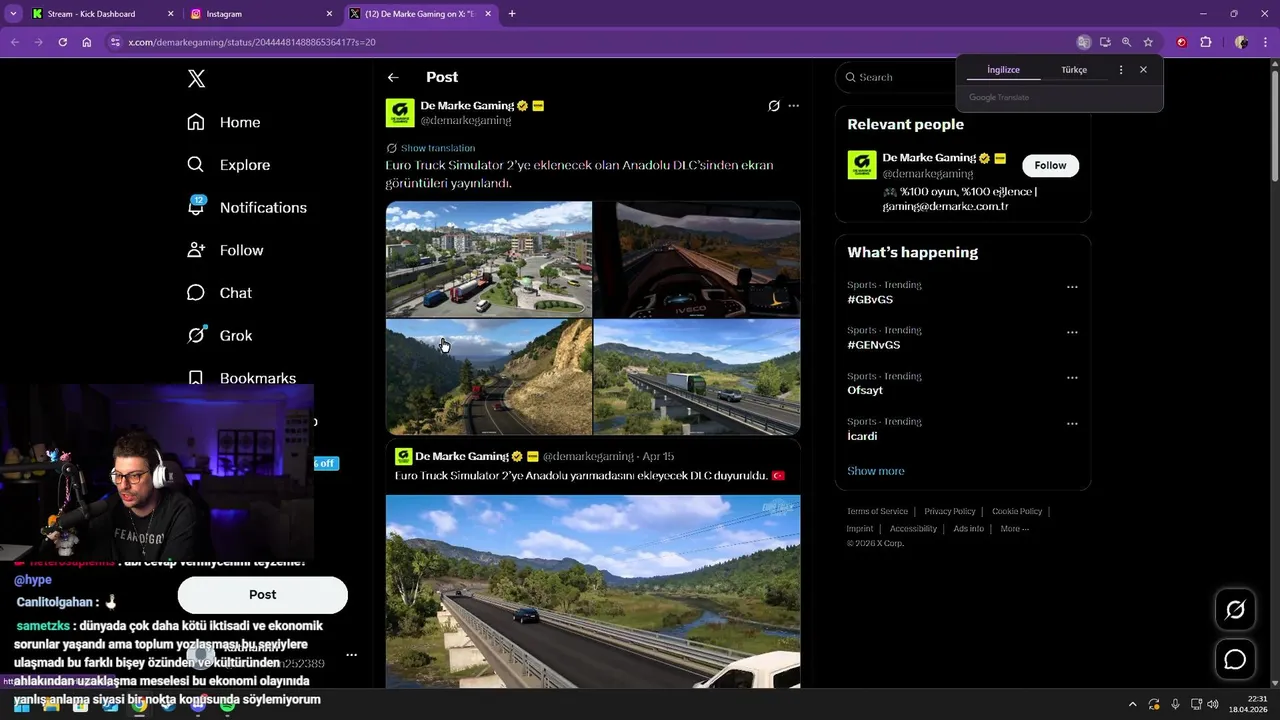The height and width of the screenshot is (720, 1280).
Task: Click the floating Grok button
Action: point(1235,610)
